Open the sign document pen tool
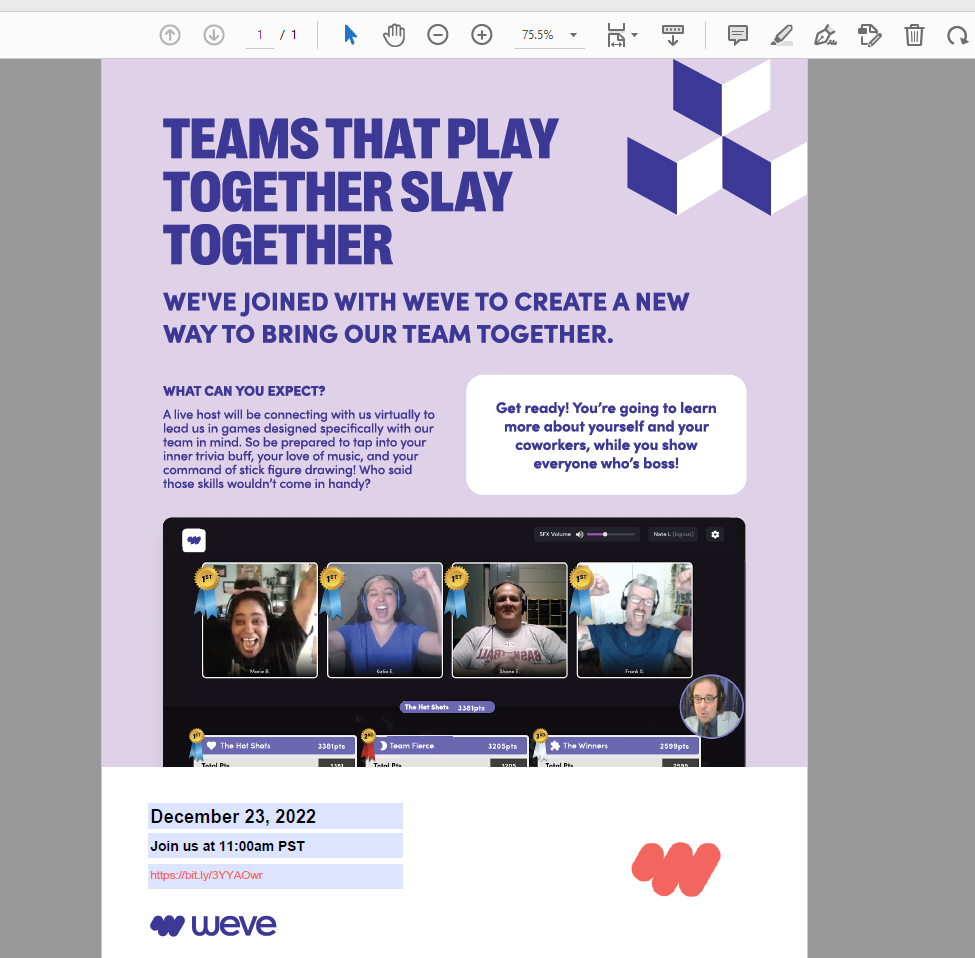 (x=825, y=35)
